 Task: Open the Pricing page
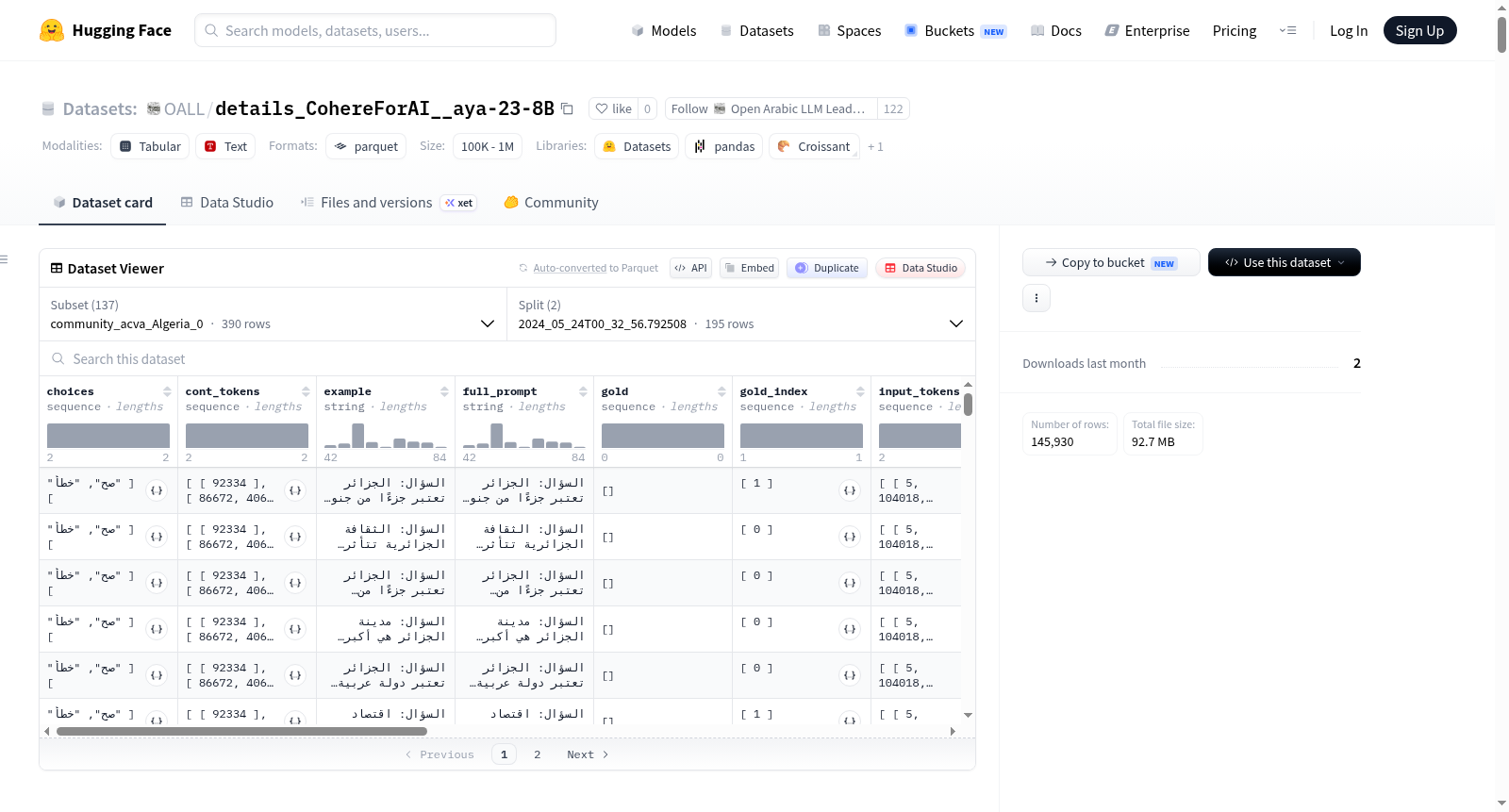click(x=1235, y=30)
